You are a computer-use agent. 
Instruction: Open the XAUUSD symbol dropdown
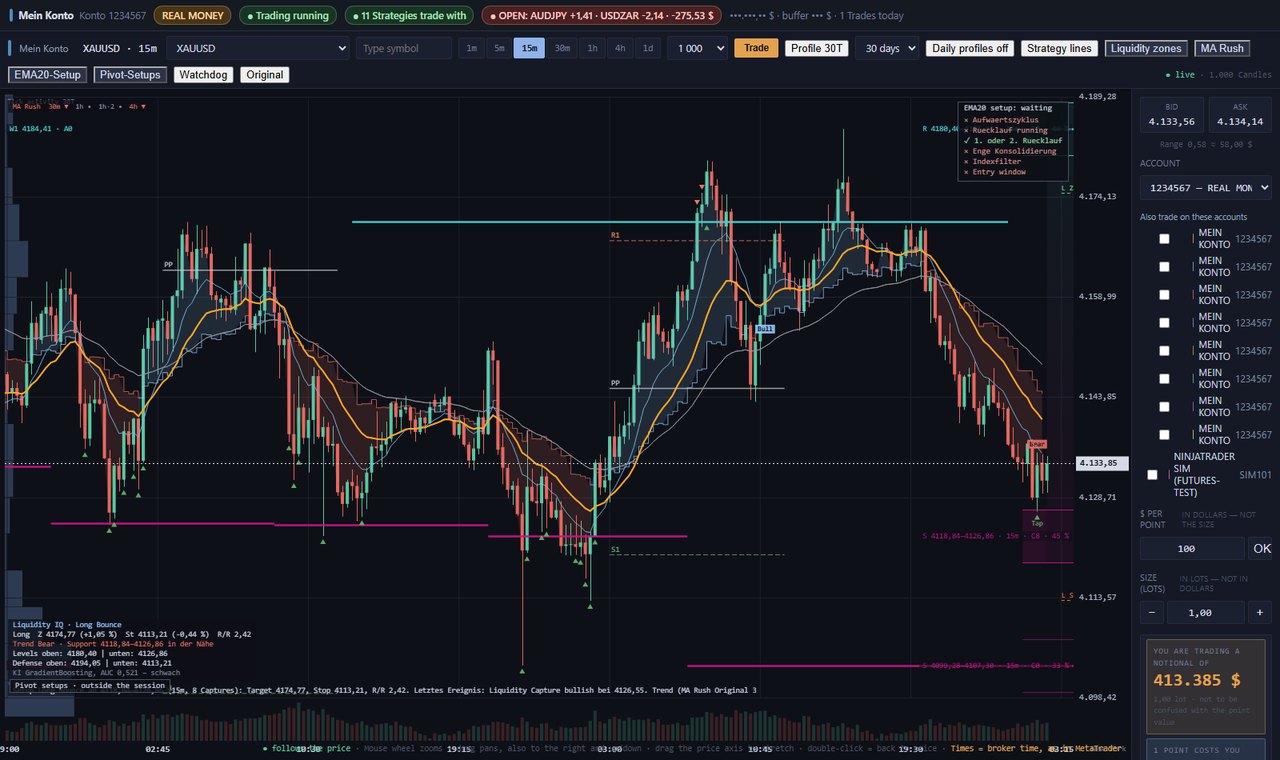click(258, 48)
